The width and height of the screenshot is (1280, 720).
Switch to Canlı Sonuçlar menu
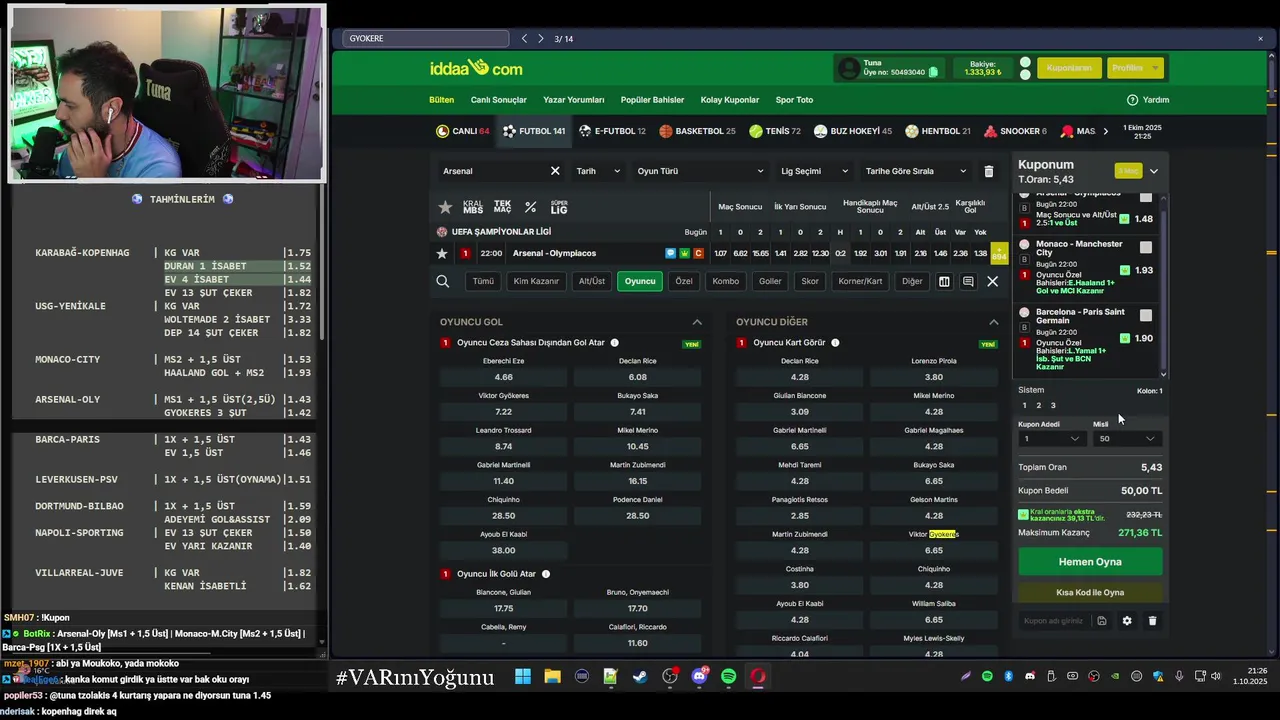click(499, 100)
